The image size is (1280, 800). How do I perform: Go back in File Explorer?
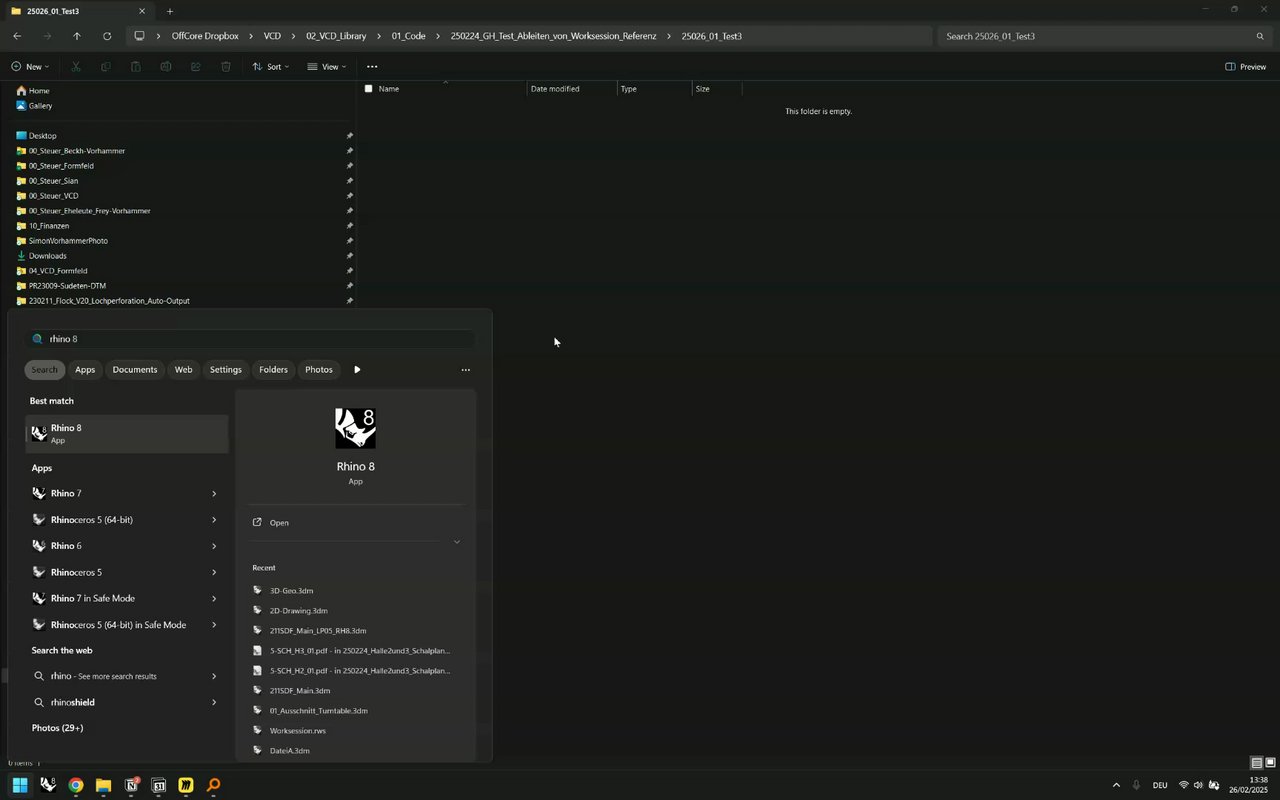17,36
